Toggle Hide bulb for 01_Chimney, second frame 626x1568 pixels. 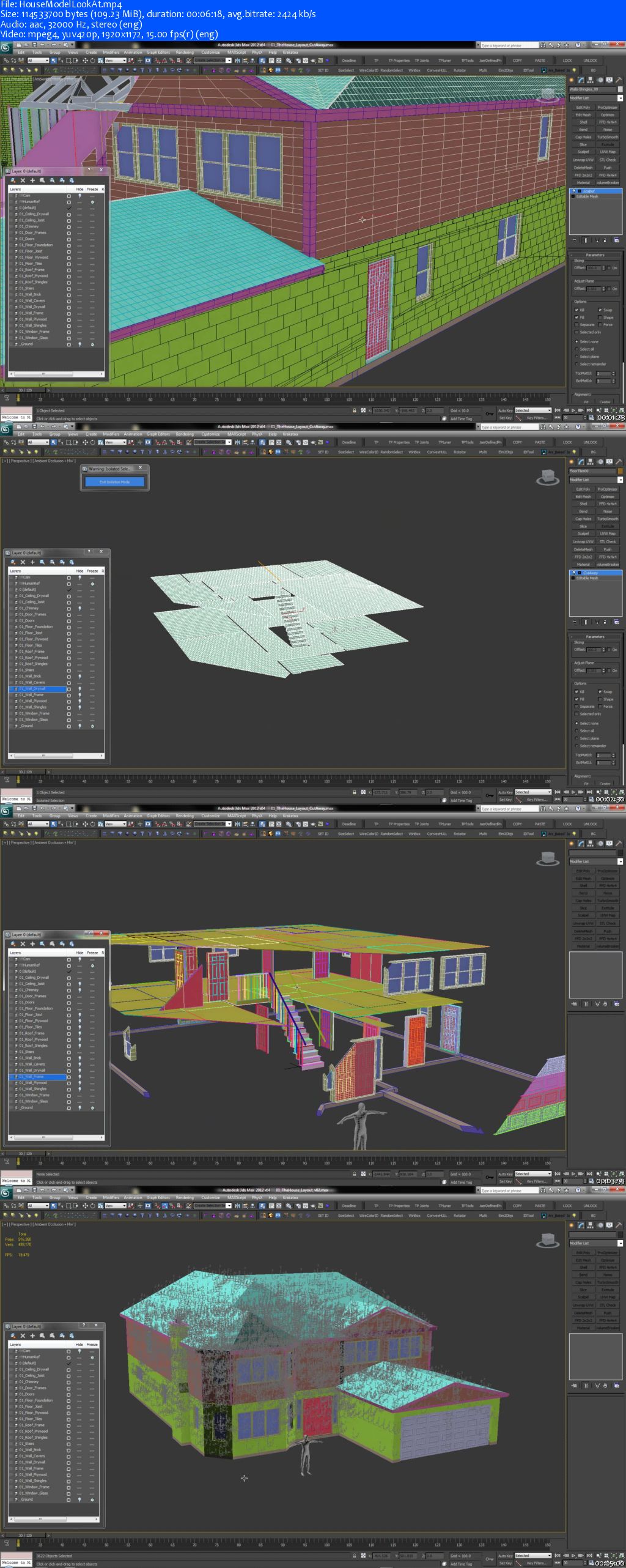(x=79, y=609)
